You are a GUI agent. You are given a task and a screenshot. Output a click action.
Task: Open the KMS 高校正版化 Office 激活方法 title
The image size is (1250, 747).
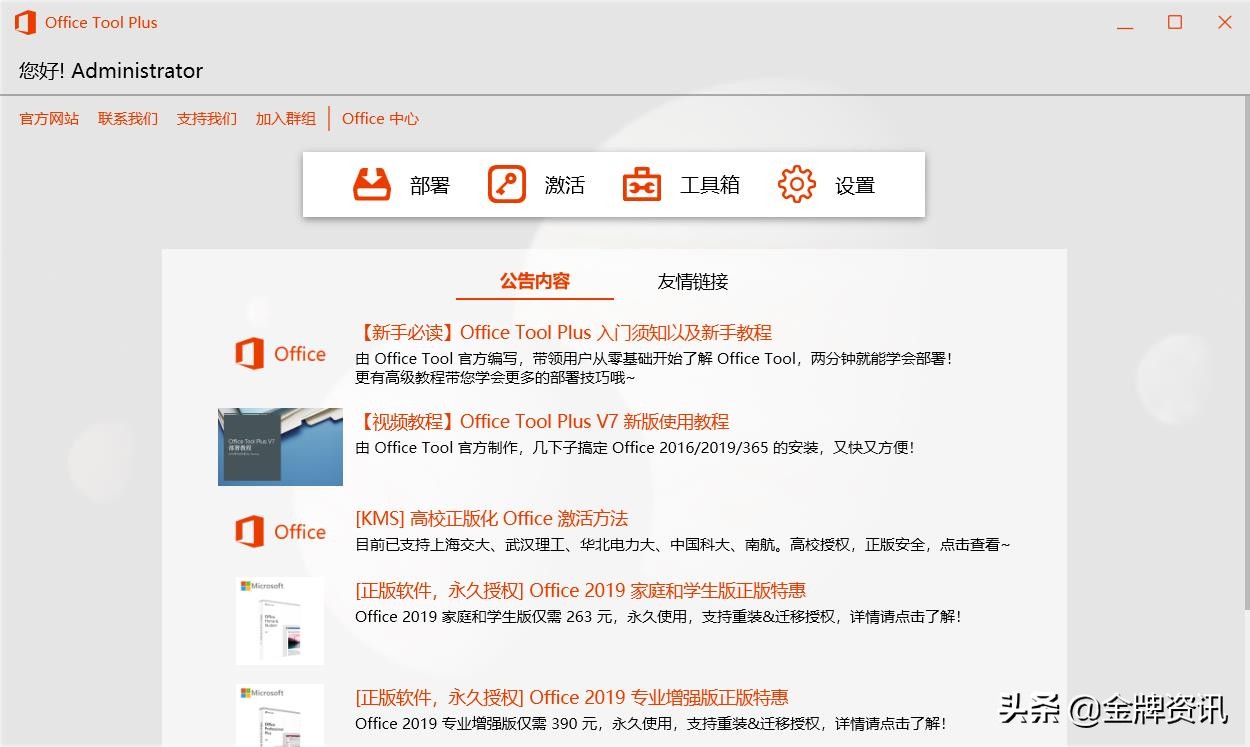[491, 519]
